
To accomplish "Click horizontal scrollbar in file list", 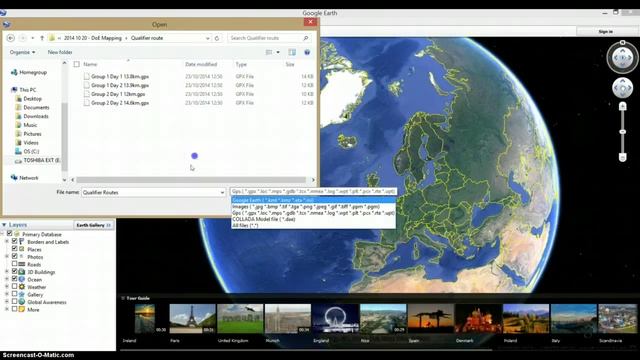I will coord(191,180).
